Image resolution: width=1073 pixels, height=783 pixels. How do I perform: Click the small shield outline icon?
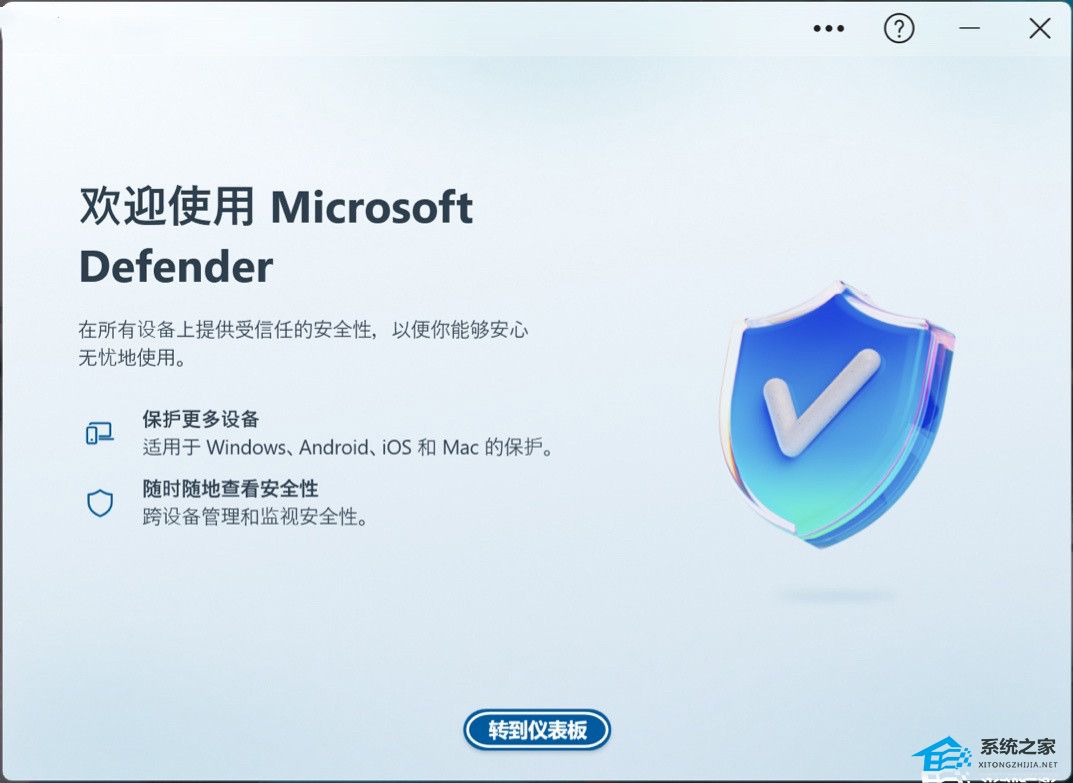[x=100, y=503]
